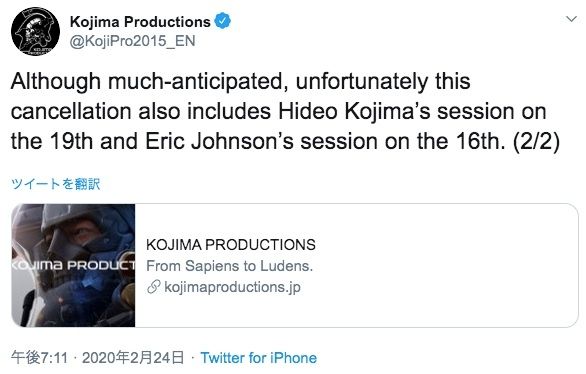Select the From Sapiens to Ludens description
Image resolution: width=586 pixels, height=374 pixels.
point(229,266)
